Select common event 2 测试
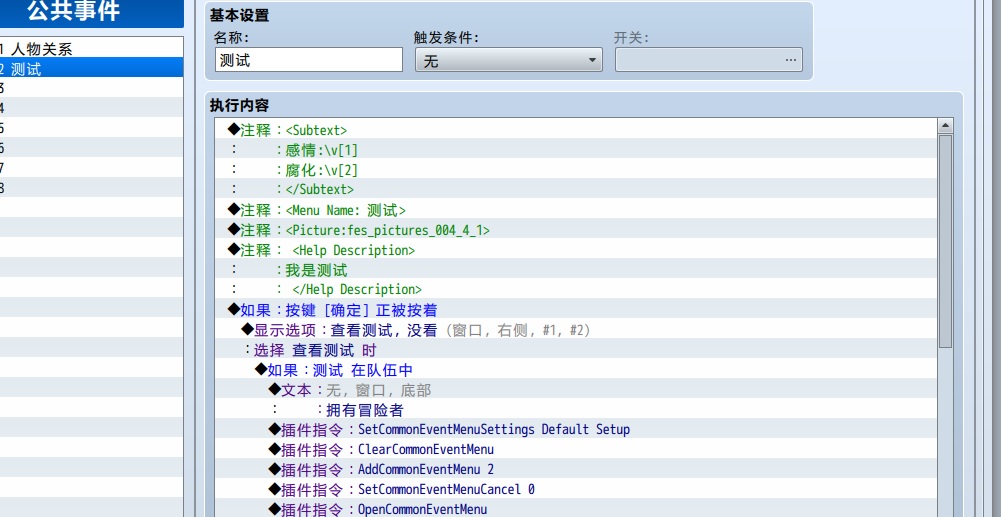Image resolution: width=1001 pixels, height=517 pixels. point(91,68)
